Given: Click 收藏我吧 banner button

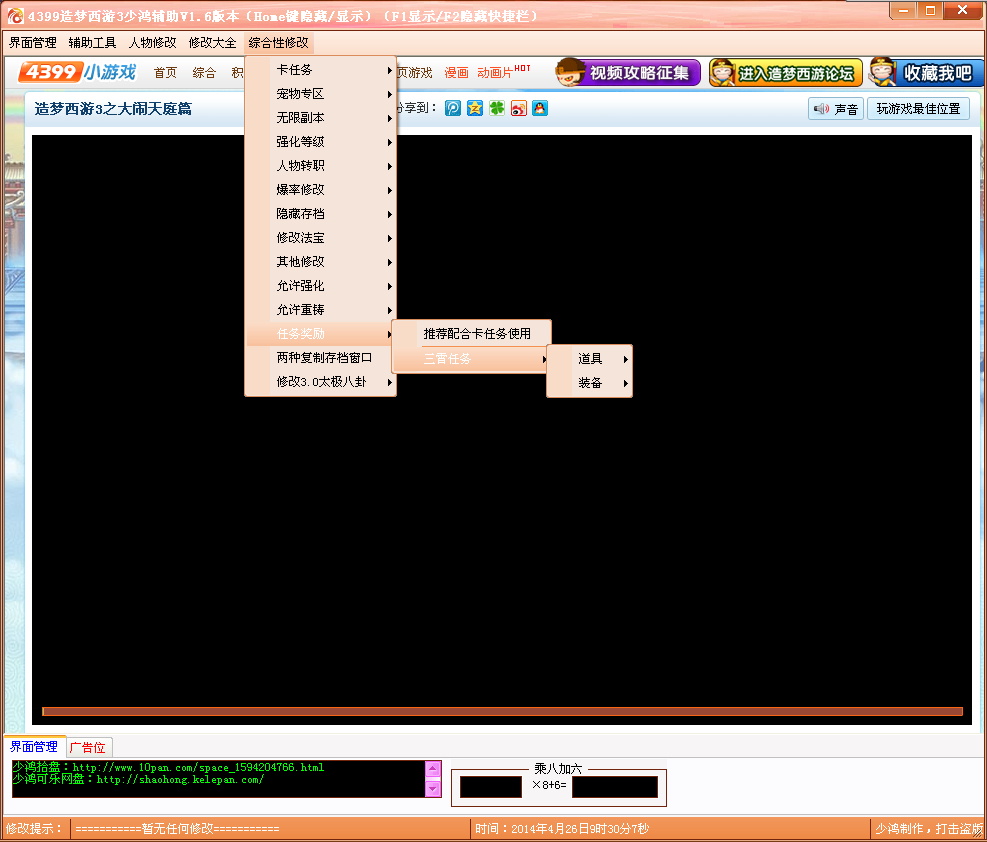Looking at the screenshot, I should [926, 72].
